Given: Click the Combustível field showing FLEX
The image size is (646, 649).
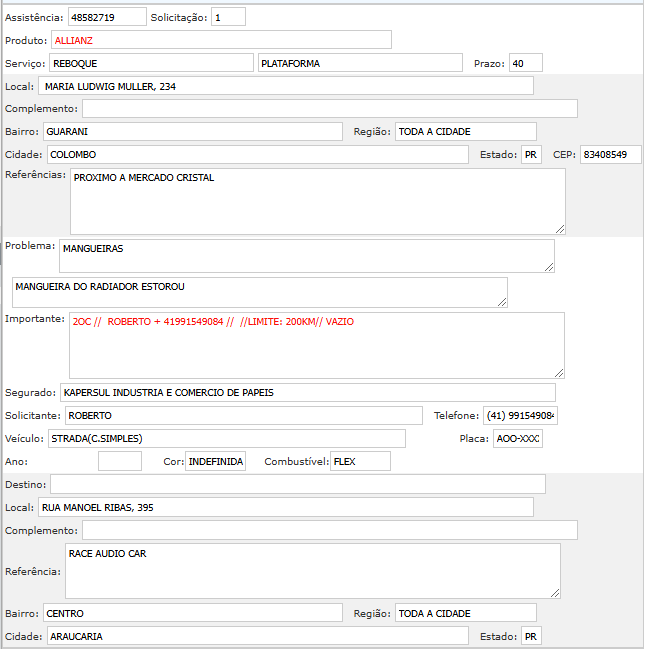Looking at the screenshot, I should coord(360,461).
